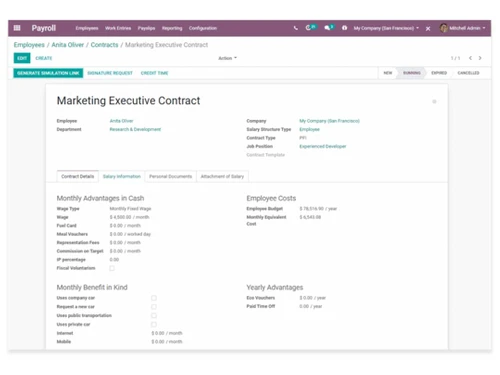
Task: Click Signature Request button
Action: (110, 73)
